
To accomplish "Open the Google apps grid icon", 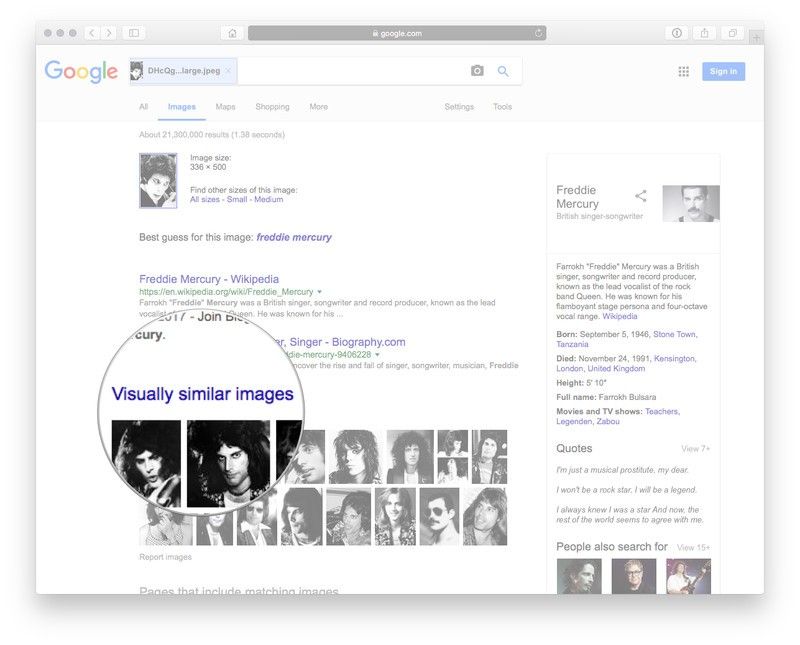I will 683,71.
